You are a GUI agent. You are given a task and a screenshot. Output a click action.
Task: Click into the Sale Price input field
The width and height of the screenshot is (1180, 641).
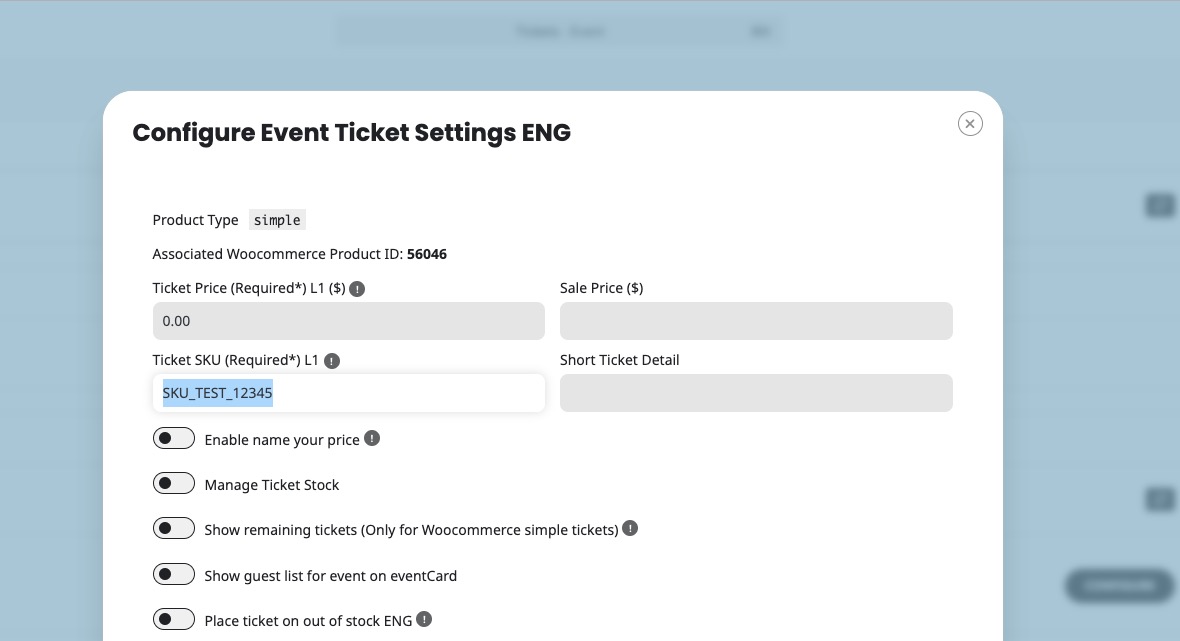pyautogui.click(x=756, y=321)
